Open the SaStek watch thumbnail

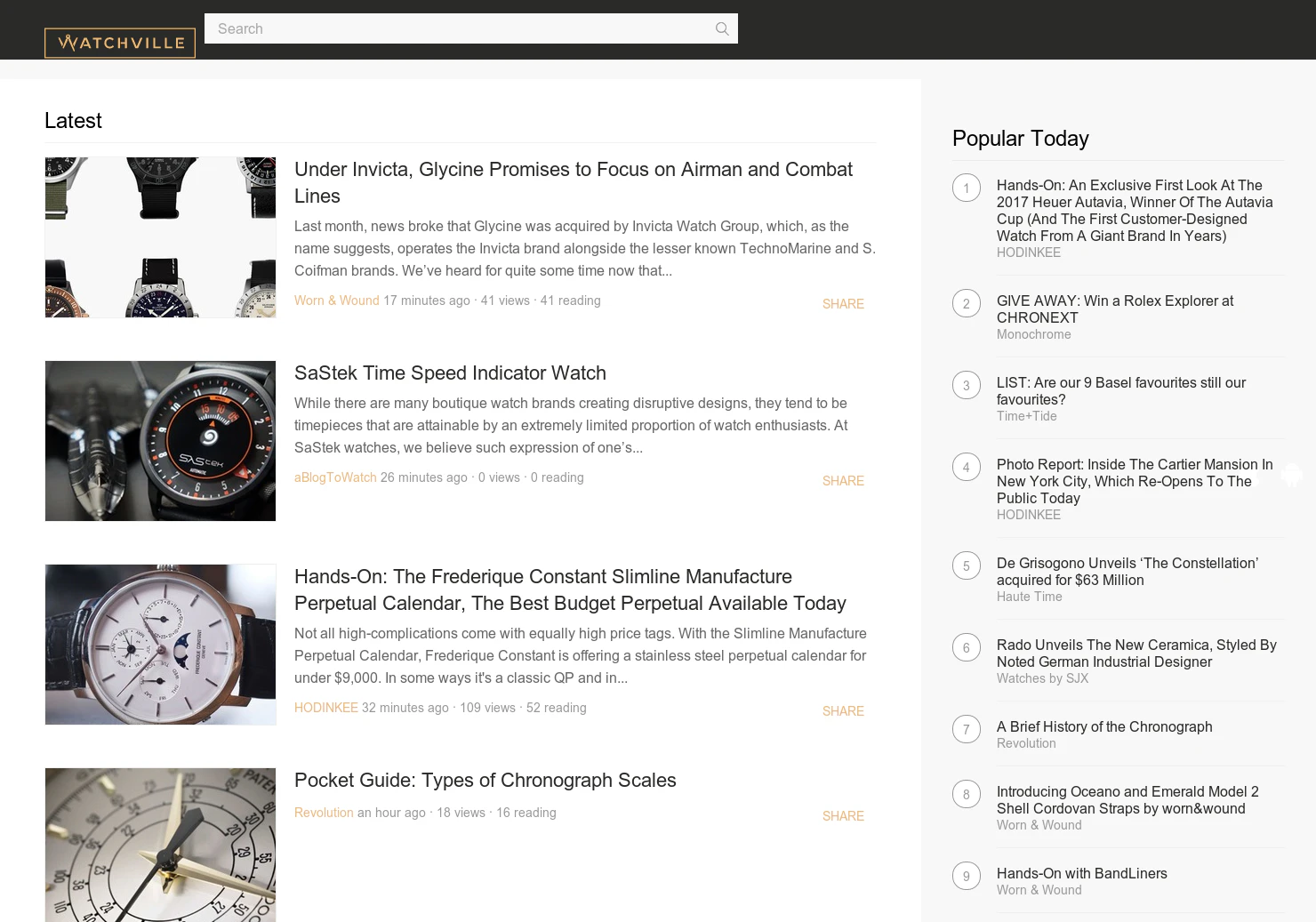160,441
